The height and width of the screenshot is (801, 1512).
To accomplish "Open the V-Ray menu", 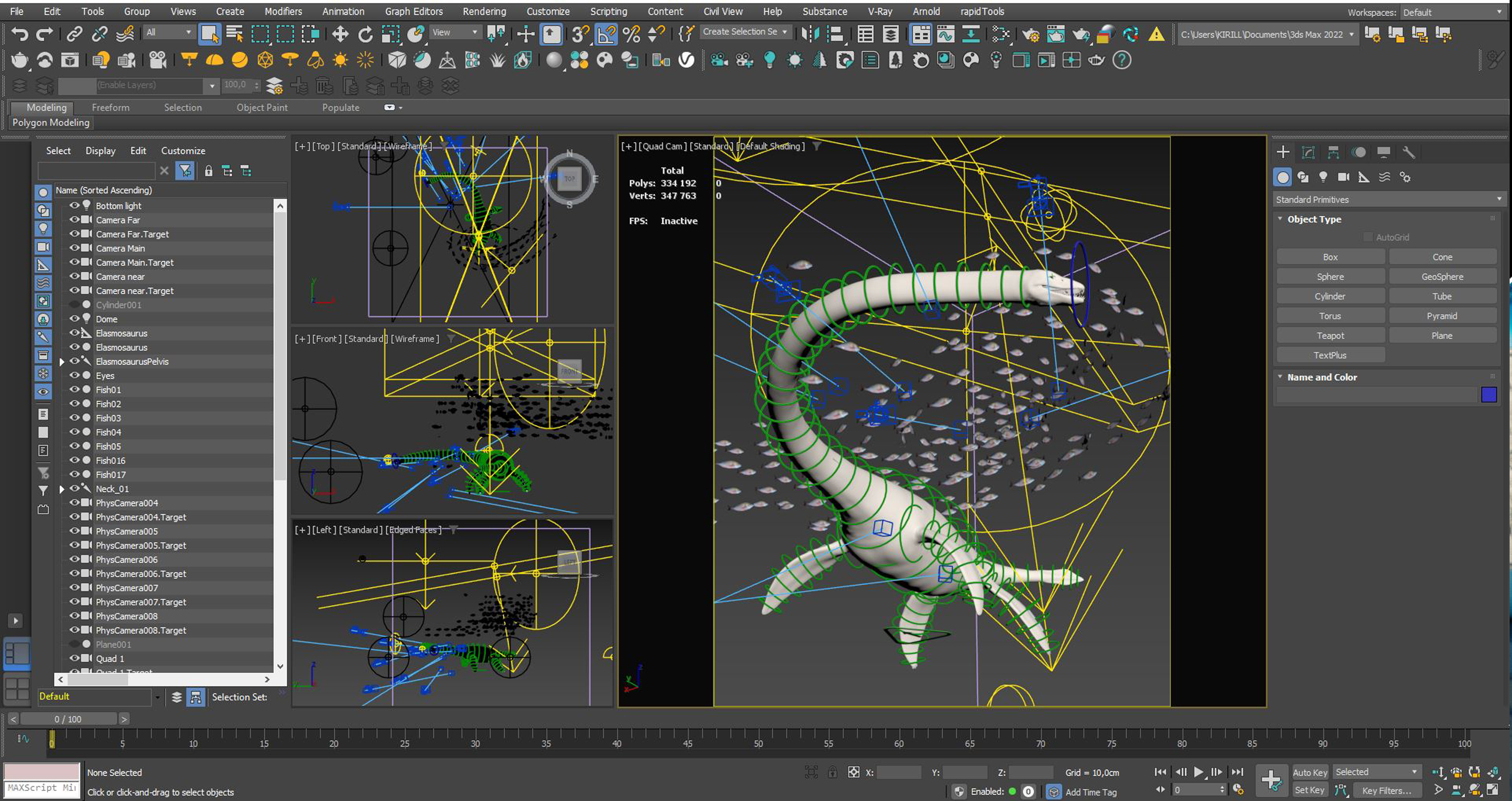I will [880, 11].
